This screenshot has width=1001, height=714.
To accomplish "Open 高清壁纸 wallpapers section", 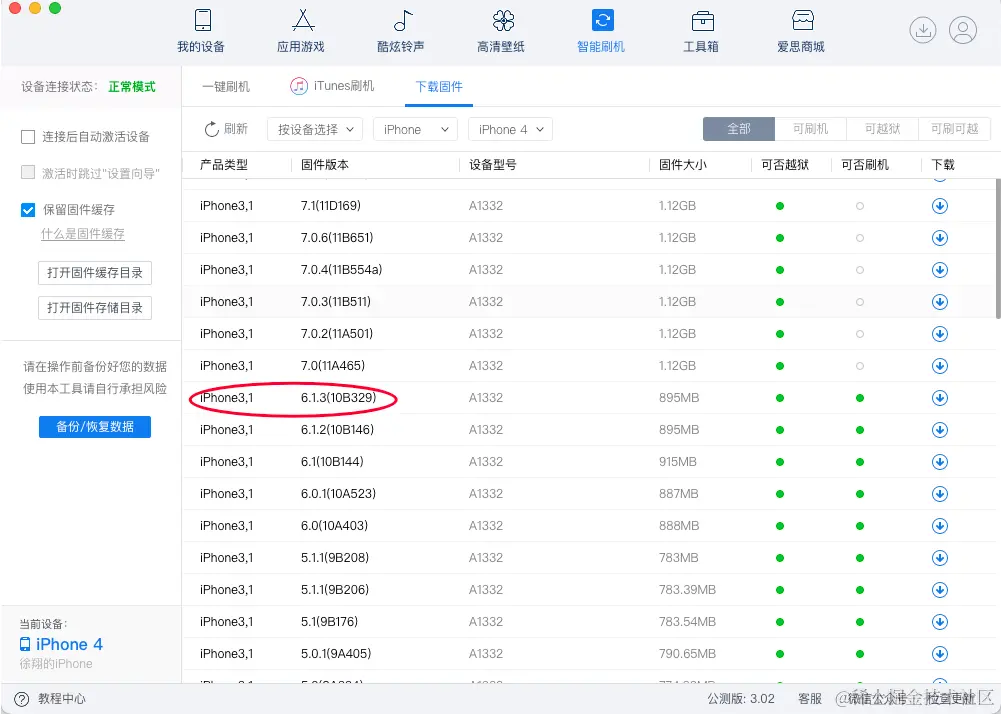I will click(x=501, y=31).
